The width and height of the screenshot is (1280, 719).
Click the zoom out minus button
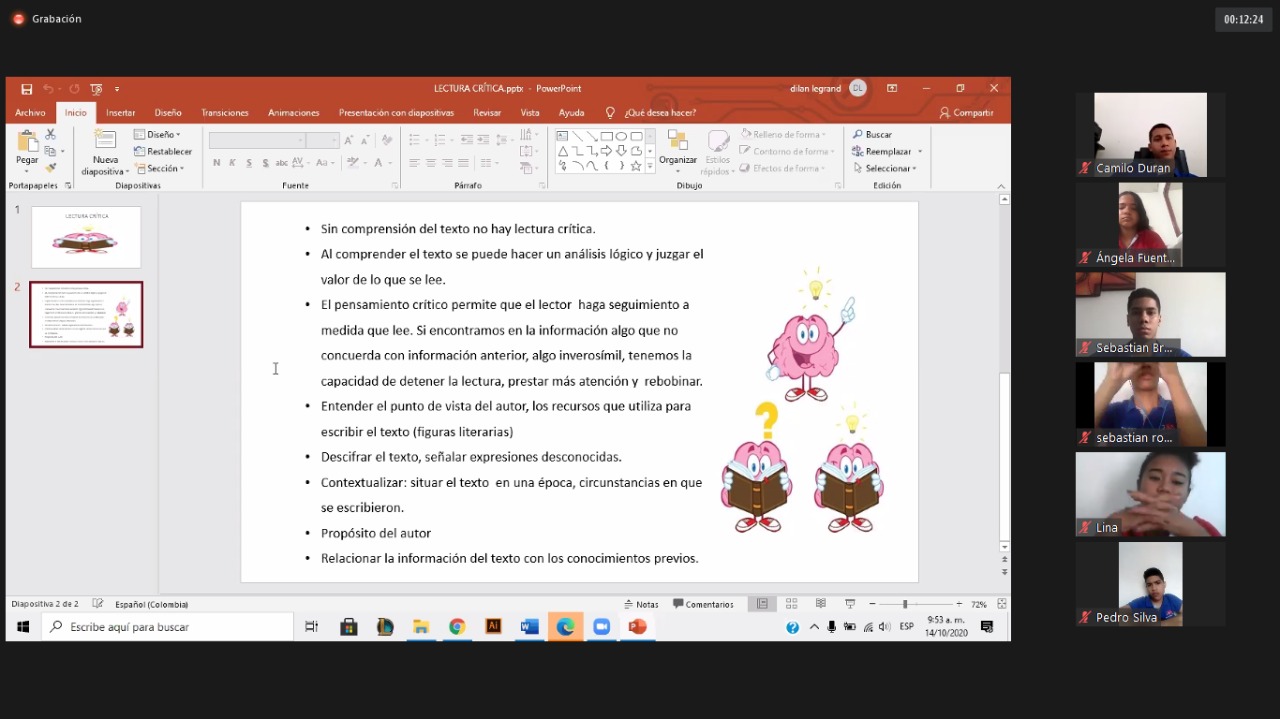click(872, 604)
